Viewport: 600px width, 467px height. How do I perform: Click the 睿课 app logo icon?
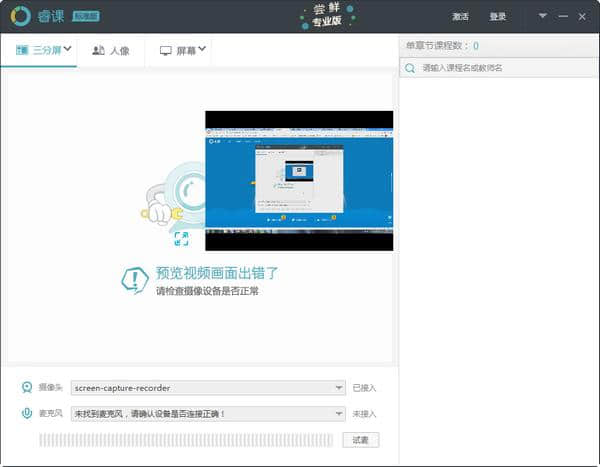(20, 16)
